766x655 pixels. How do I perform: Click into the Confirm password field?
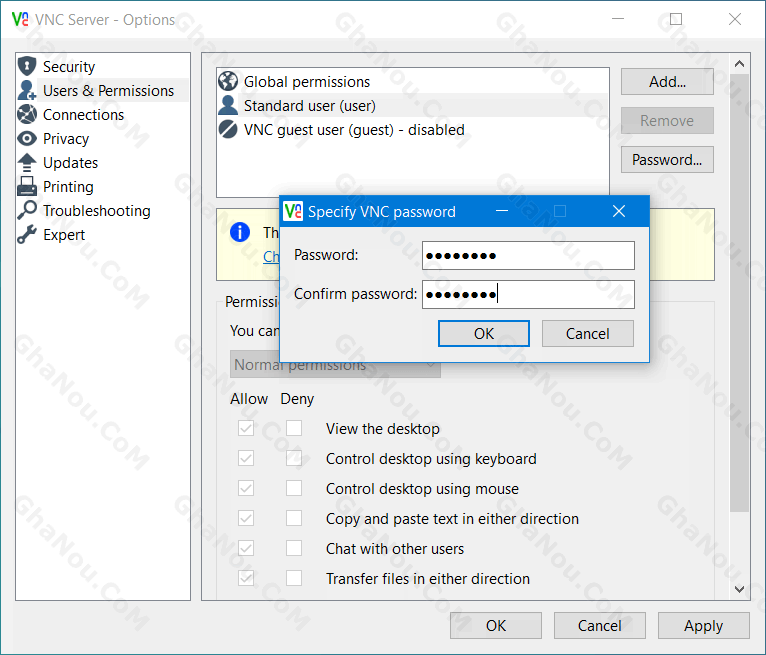pos(529,295)
